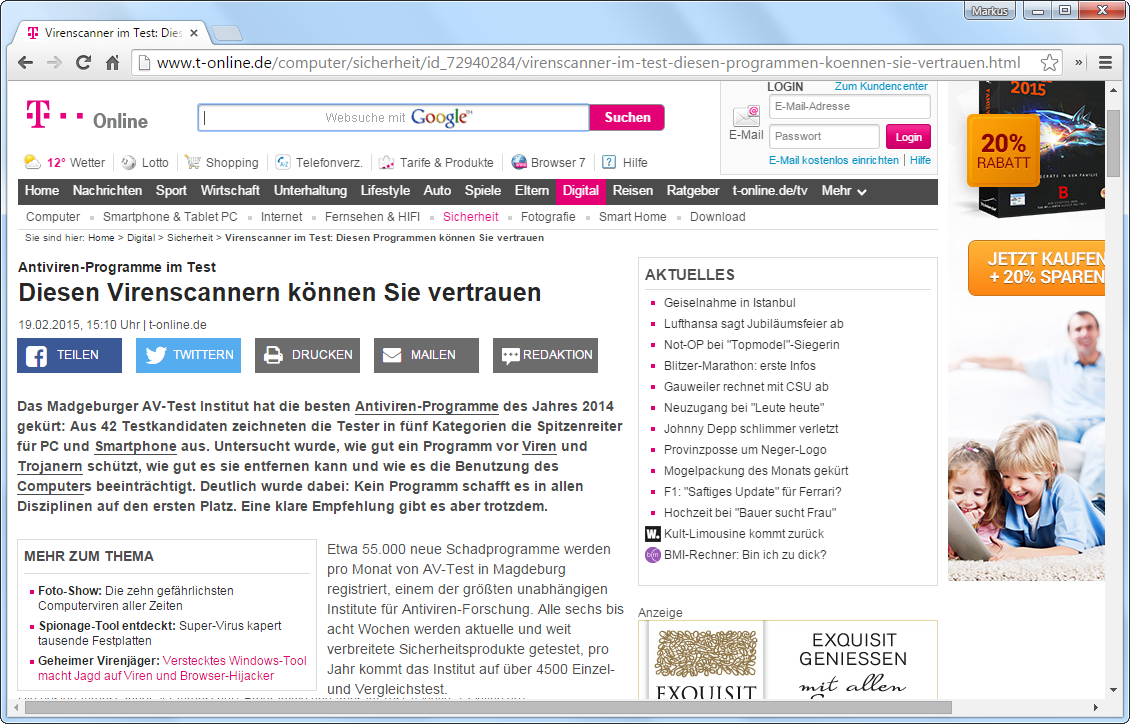This screenshot has height=724, width=1130.
Task: Expand the Mehr navigation dropdown
Action: pos(844,191)
